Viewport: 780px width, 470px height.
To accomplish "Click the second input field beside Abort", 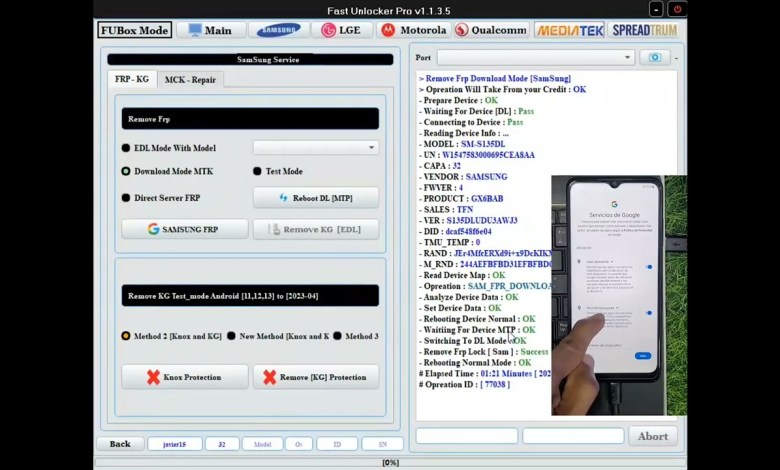I will click(x=573, y=436).
